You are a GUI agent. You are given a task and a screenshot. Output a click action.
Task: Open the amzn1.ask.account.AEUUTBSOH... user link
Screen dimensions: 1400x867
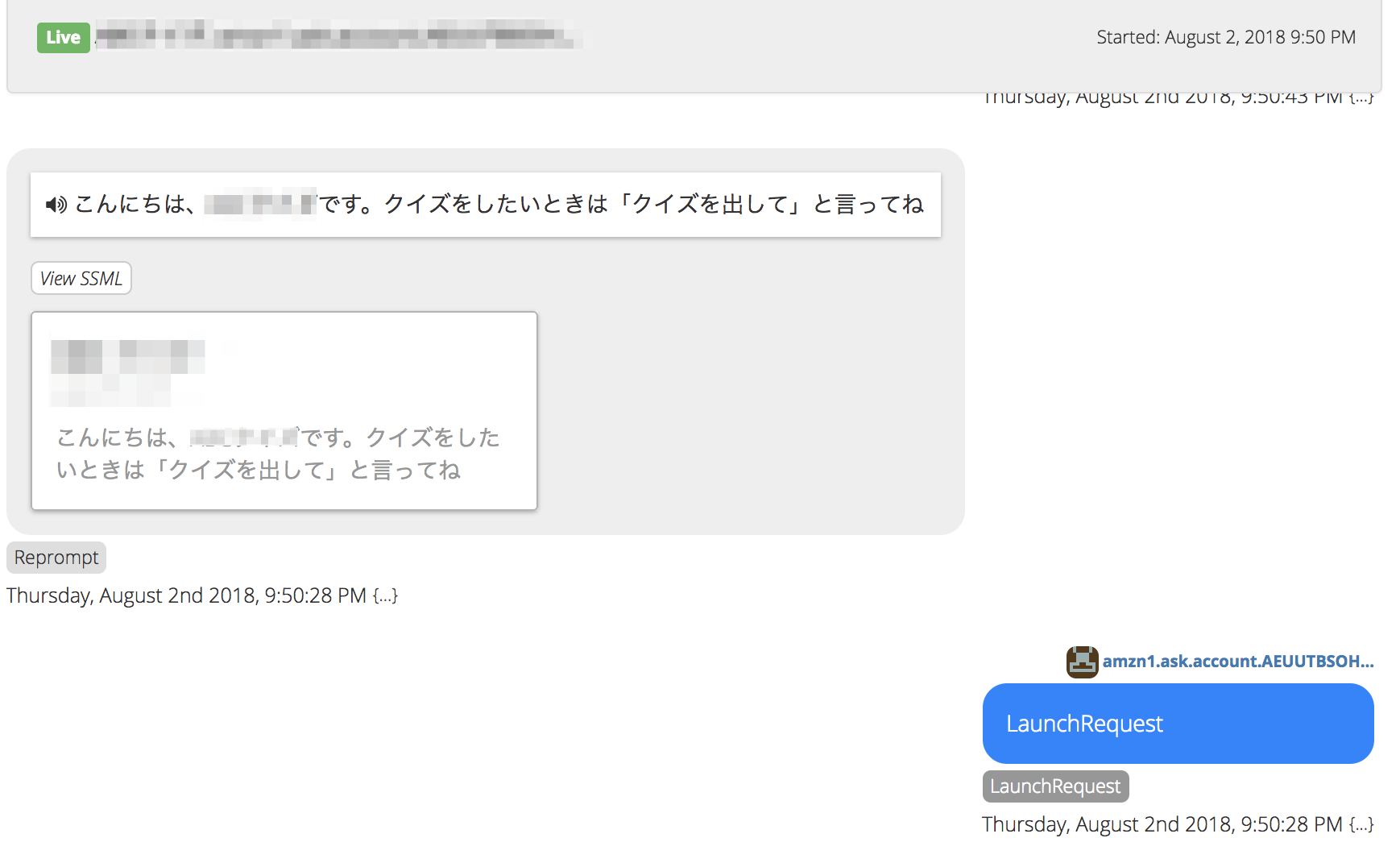tap(1237, 662)
